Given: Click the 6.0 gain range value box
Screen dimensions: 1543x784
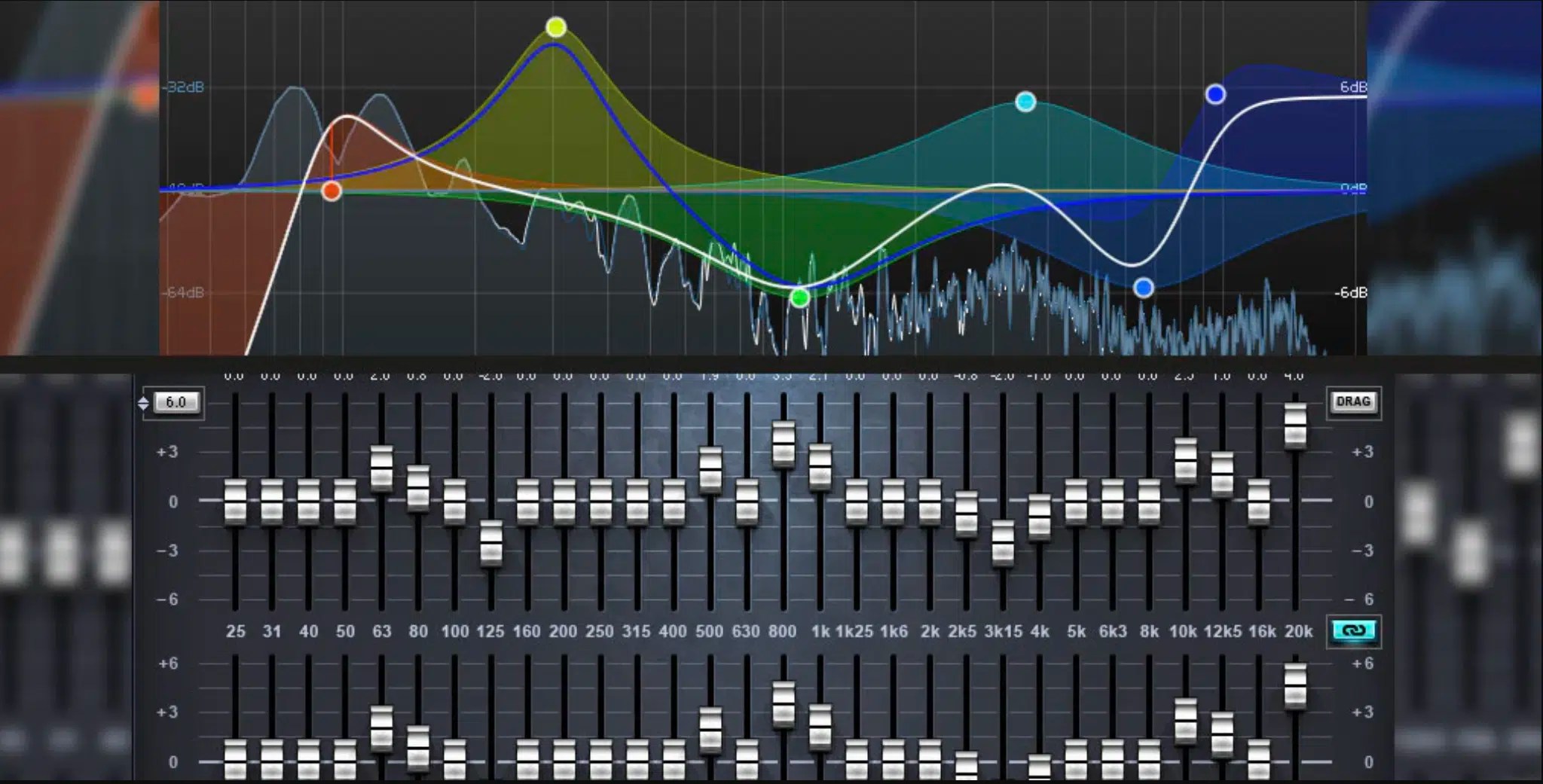Looking at the screenshot, I should pos(178,402).
